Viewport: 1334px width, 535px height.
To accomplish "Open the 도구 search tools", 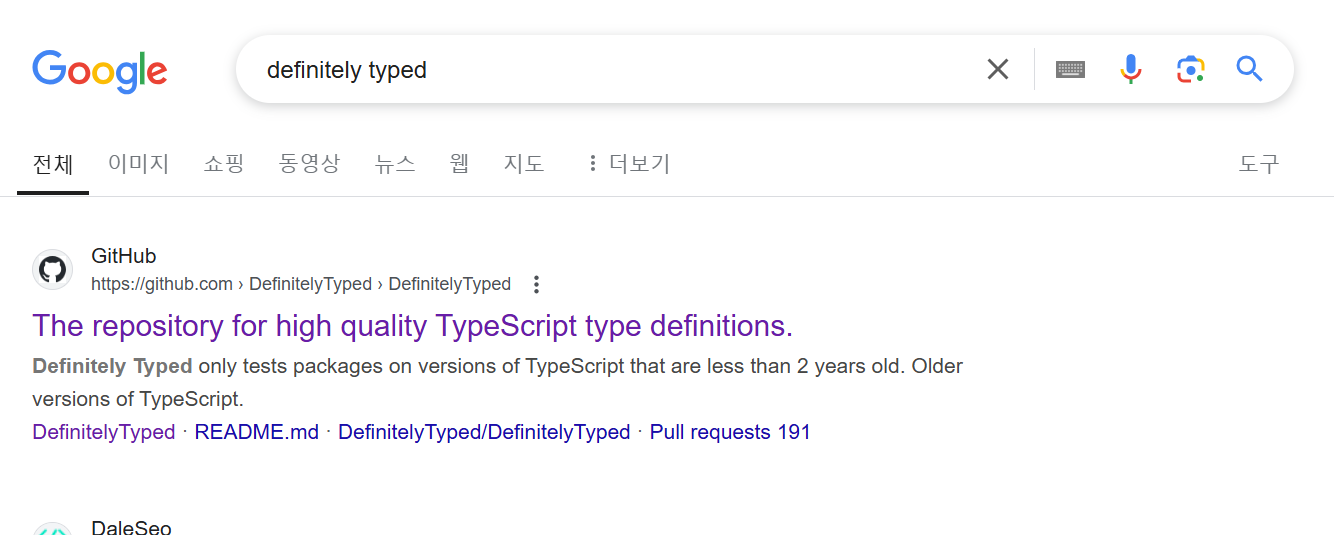I will (x=1259, y=164).
